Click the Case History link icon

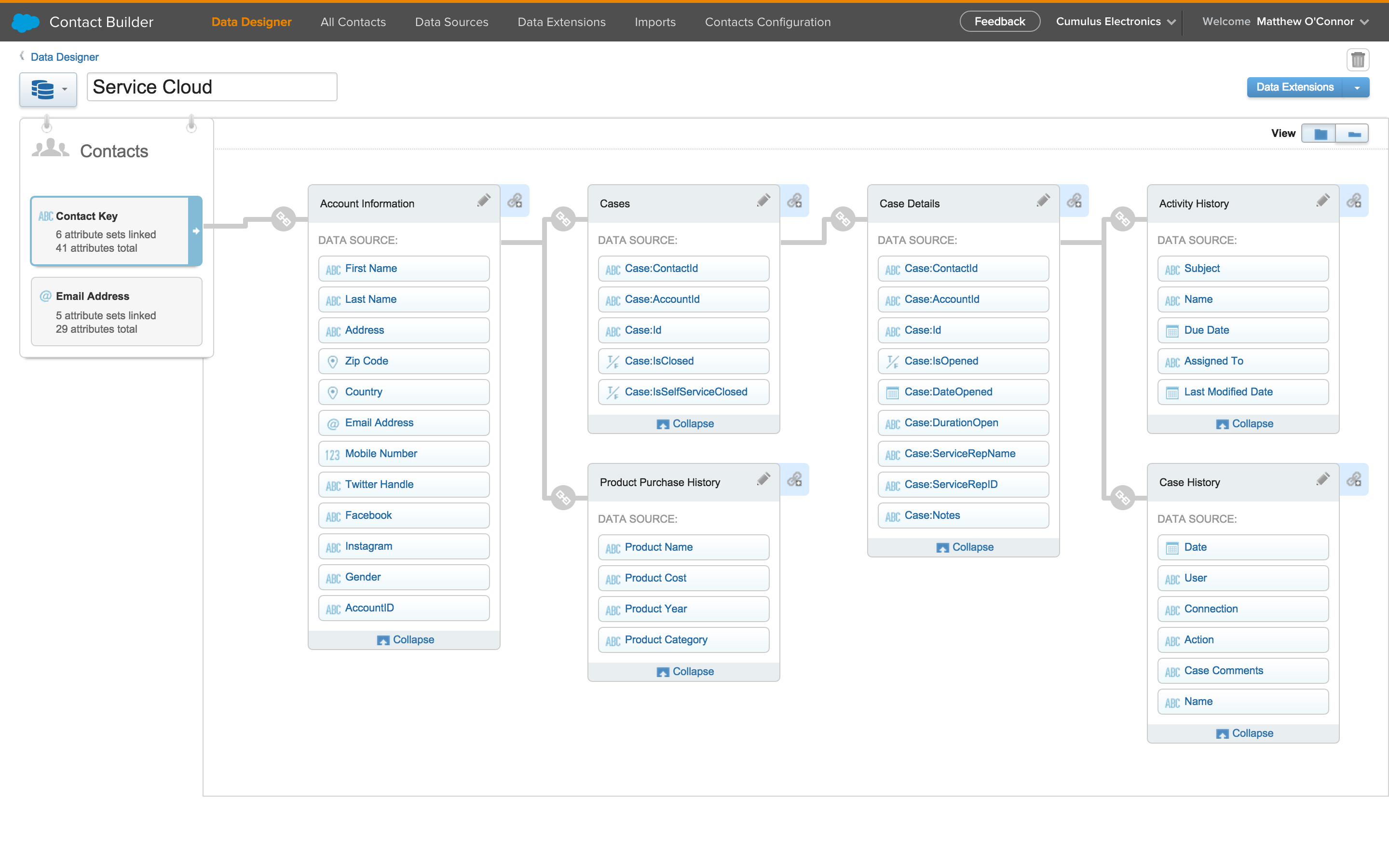[1353, 479]
